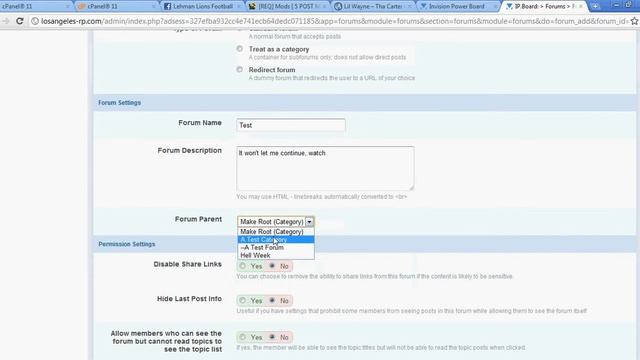640x360 pixels.
Task: Set Disable Share Links to No
Action: click(x=272, y=266)
